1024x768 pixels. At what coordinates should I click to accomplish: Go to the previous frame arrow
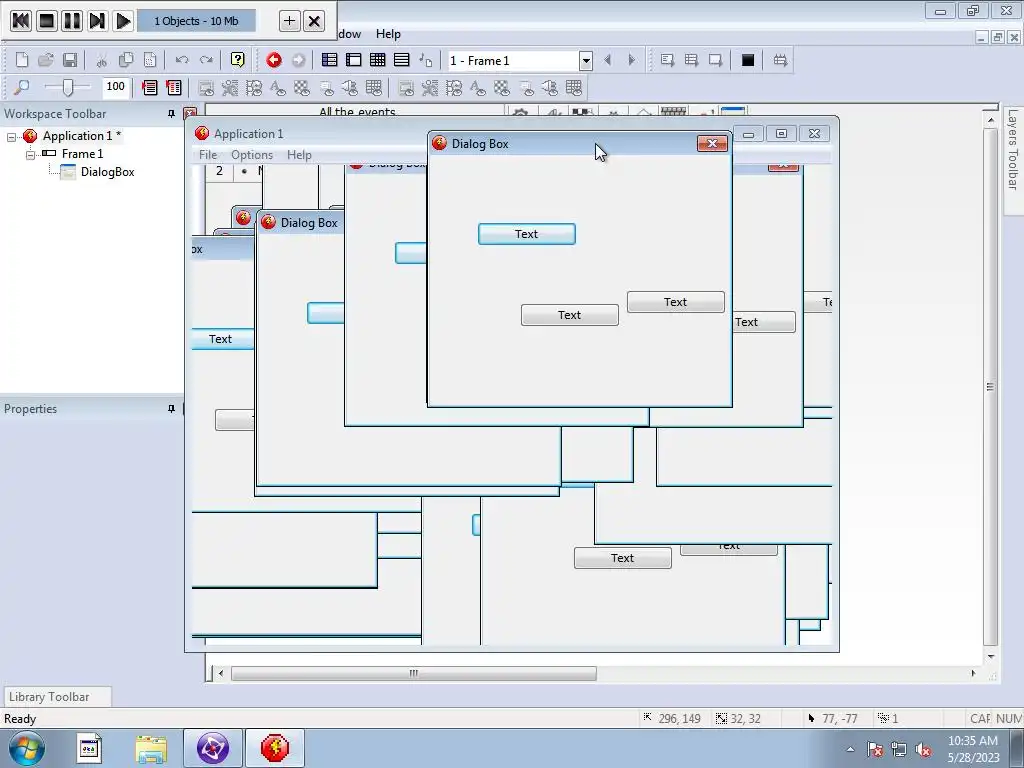tap(608, 61)
